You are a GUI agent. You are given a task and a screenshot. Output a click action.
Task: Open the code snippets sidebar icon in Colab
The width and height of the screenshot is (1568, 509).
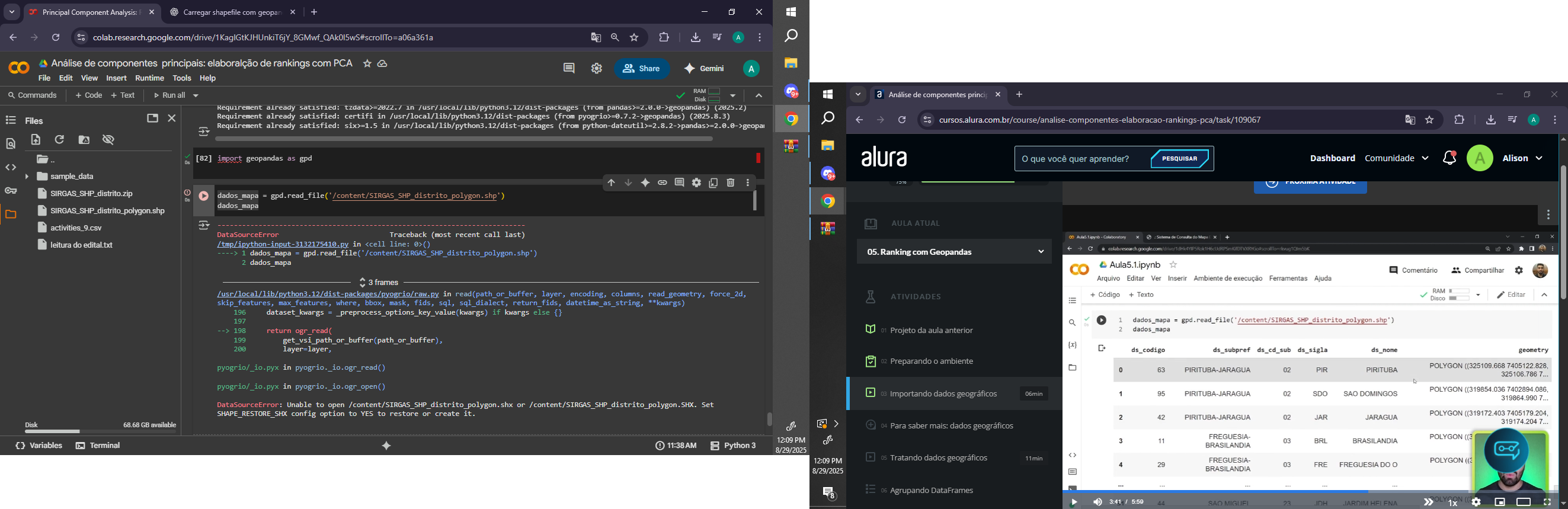11,168
